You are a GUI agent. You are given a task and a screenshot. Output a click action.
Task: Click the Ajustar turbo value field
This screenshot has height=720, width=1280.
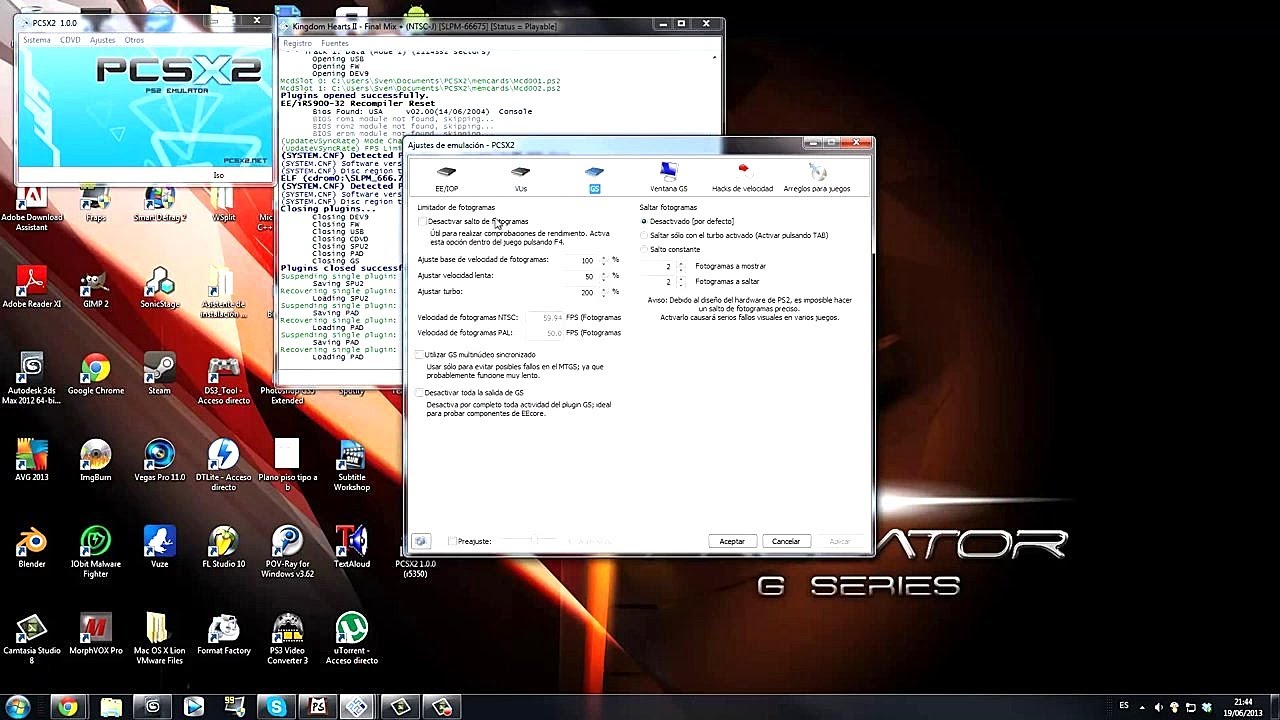click(582, 292)
